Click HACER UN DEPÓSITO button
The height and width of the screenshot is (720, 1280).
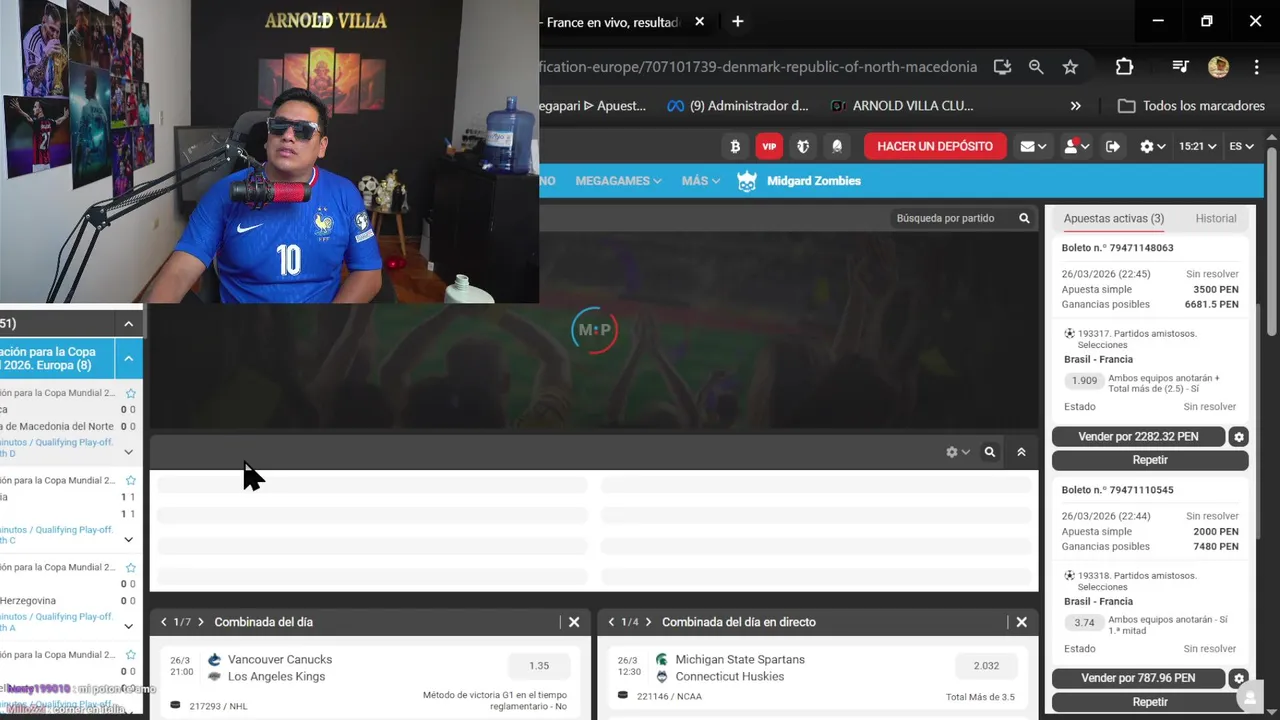tap(935, 146)
